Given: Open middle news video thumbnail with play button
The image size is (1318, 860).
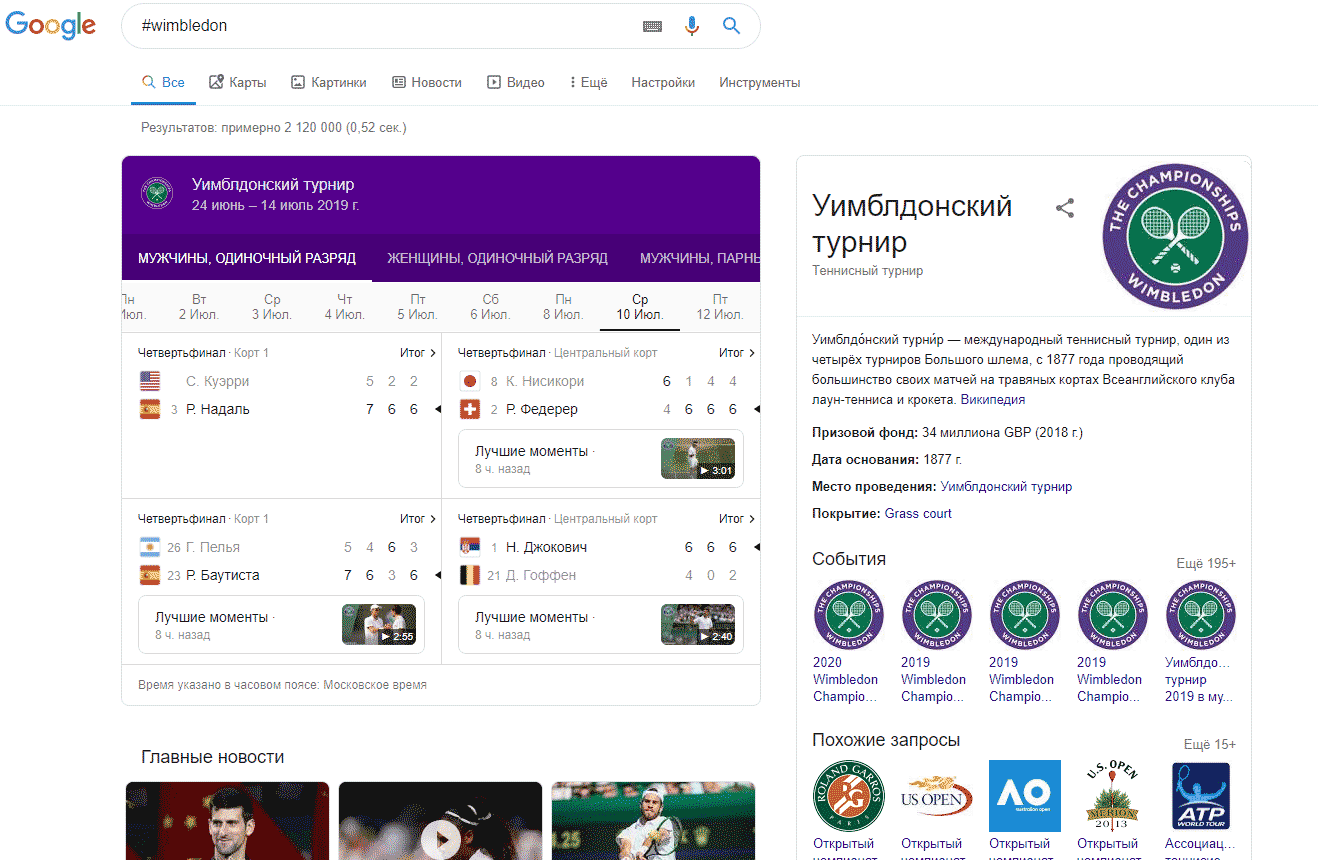Looking at the screenshot, I should coord(440,821).
